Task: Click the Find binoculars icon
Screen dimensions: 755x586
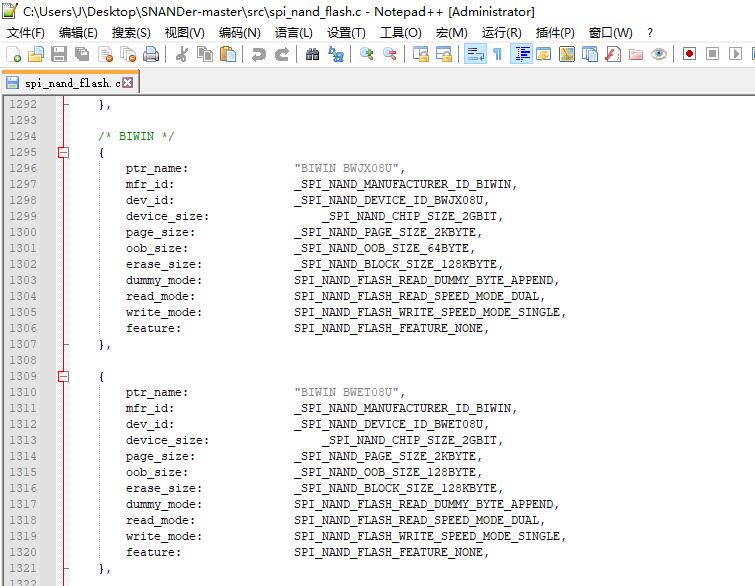Action: coord(313,54)
